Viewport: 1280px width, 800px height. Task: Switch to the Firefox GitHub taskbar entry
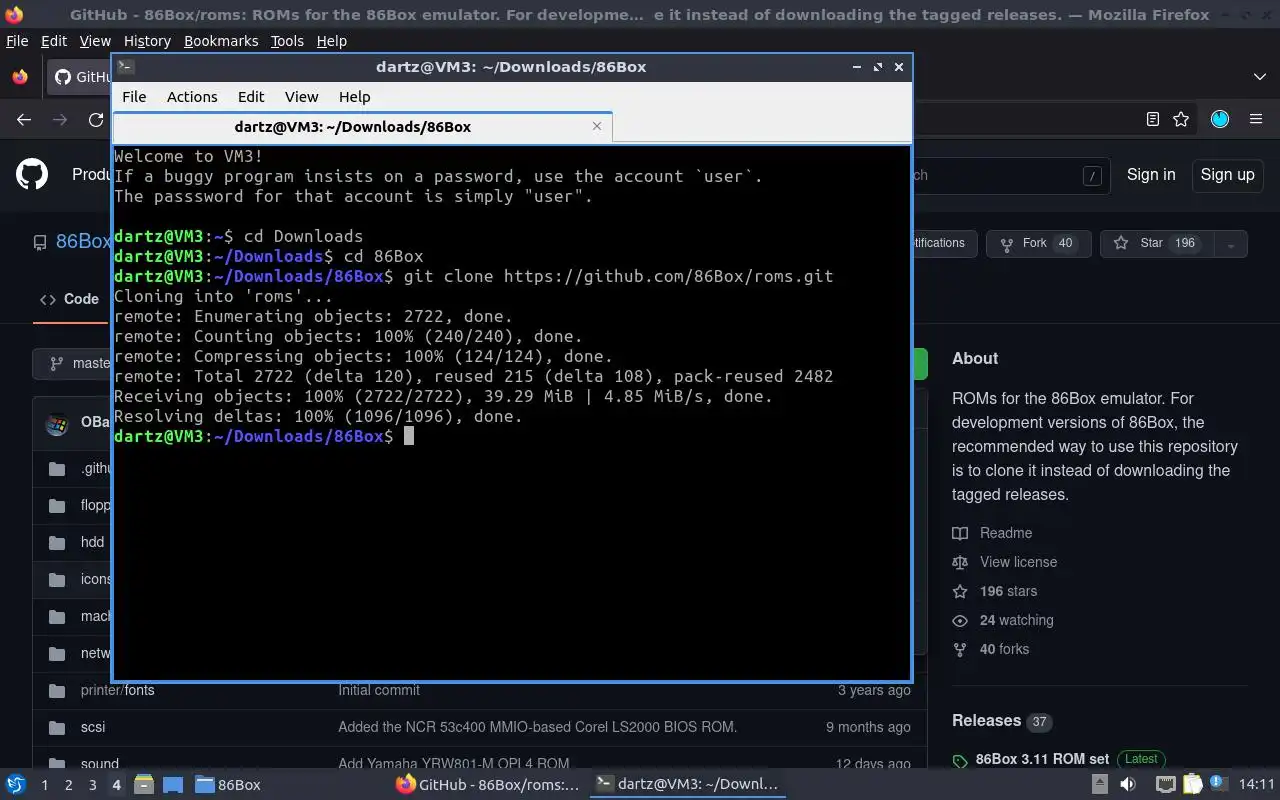(x=487, y=785)
